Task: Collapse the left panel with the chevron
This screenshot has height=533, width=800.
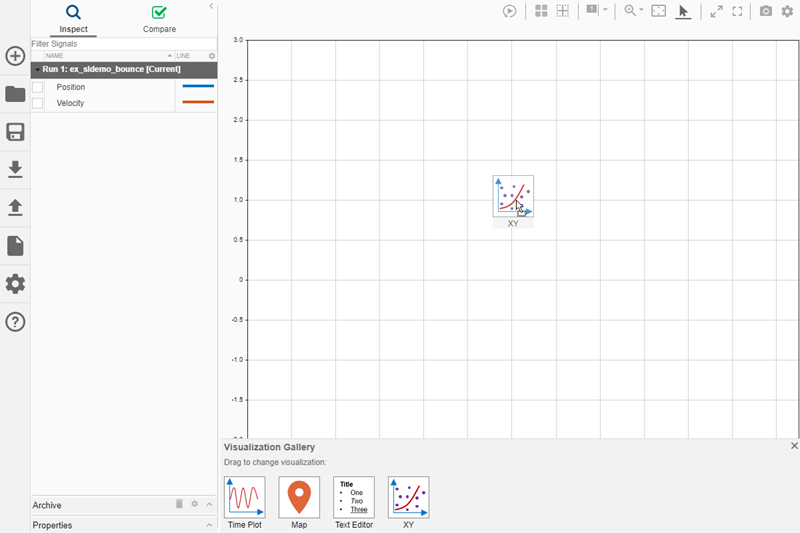Action: coord(211,6)
